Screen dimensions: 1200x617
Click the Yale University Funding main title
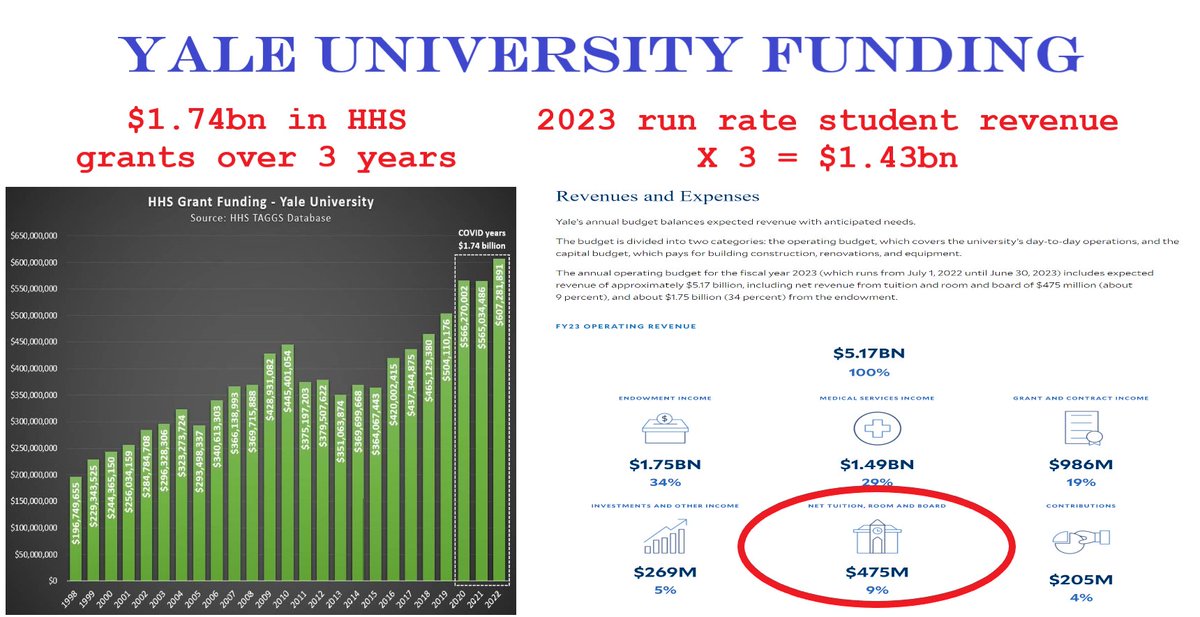coord(600,55)
